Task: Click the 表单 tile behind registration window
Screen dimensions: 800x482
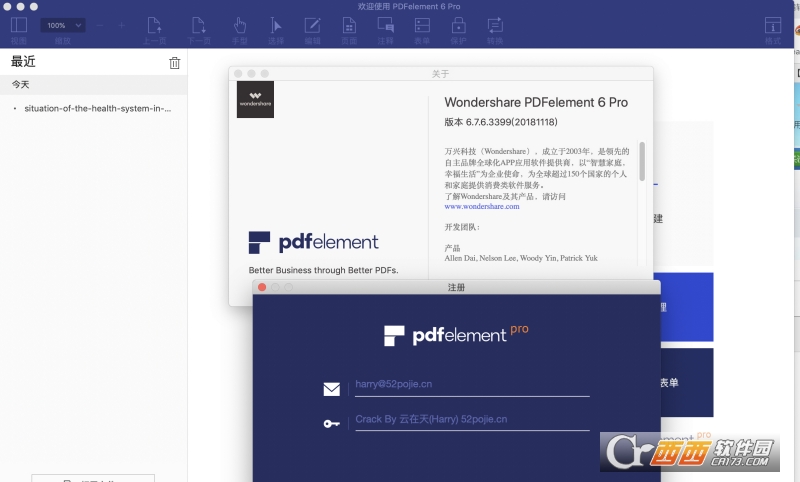Action: coord(687,383)
